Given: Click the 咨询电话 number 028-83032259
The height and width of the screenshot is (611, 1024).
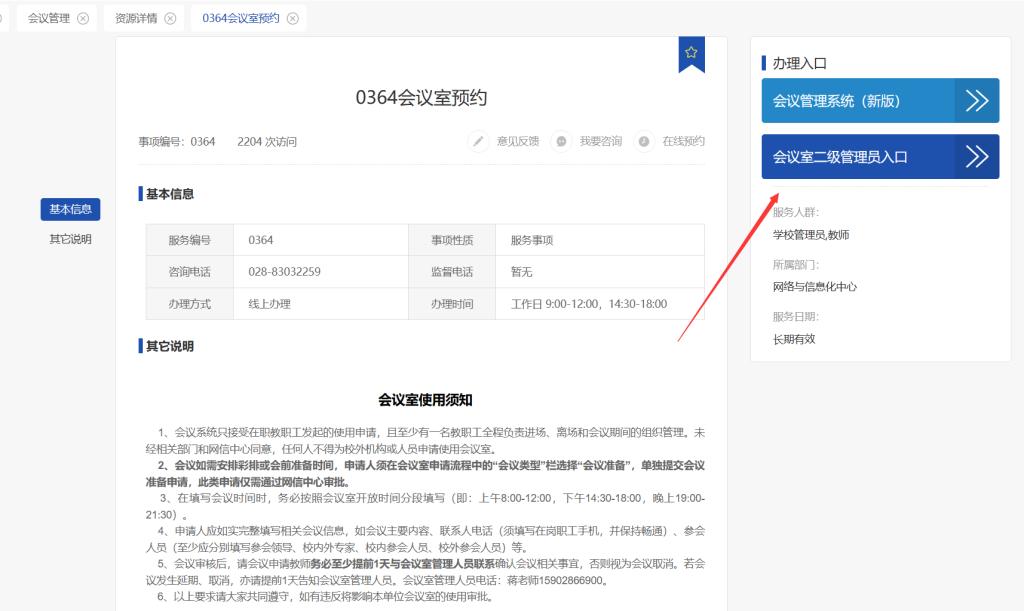Looking at the screenshot, I should 284,271.
